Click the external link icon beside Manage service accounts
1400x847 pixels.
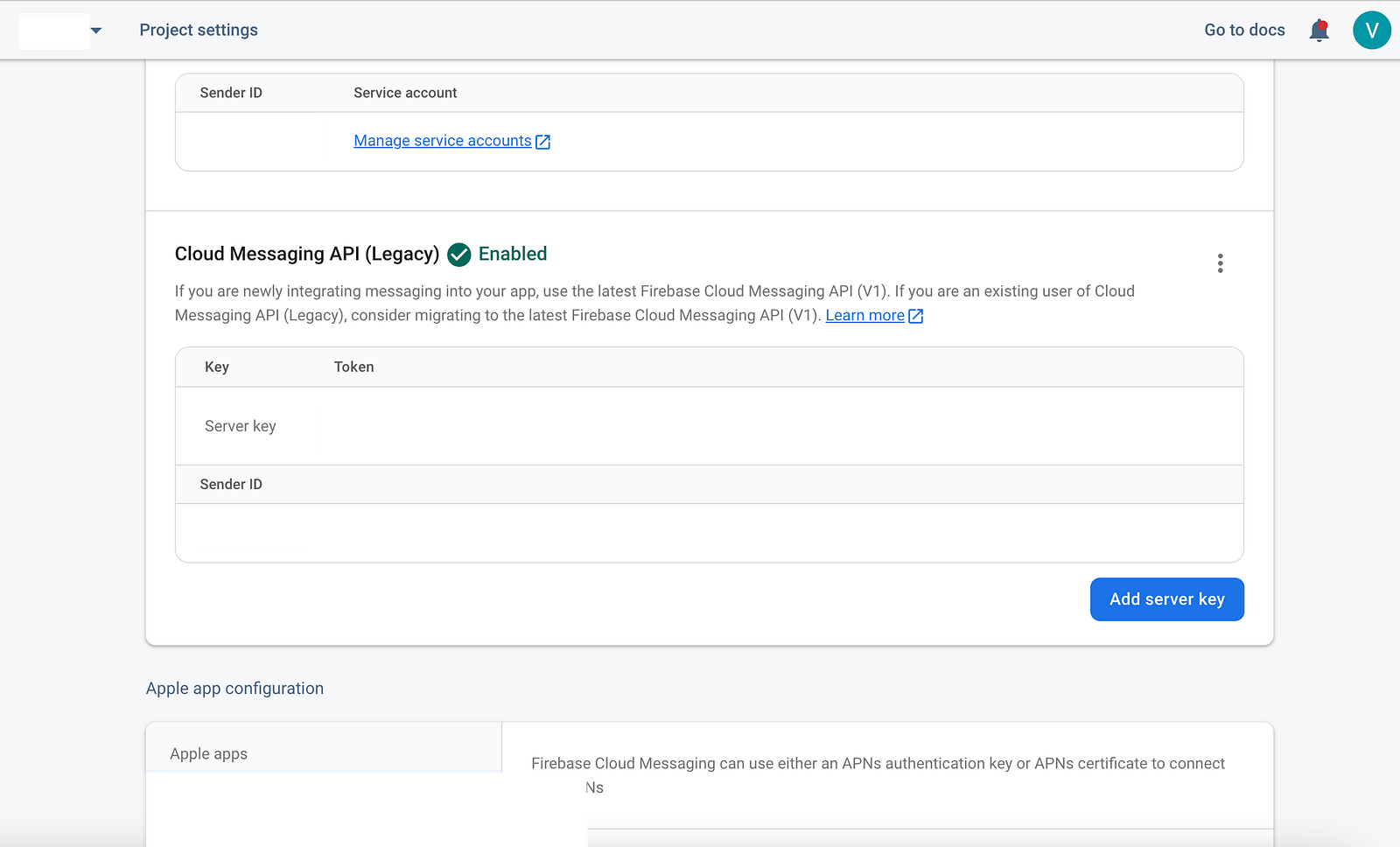(542, 142)
